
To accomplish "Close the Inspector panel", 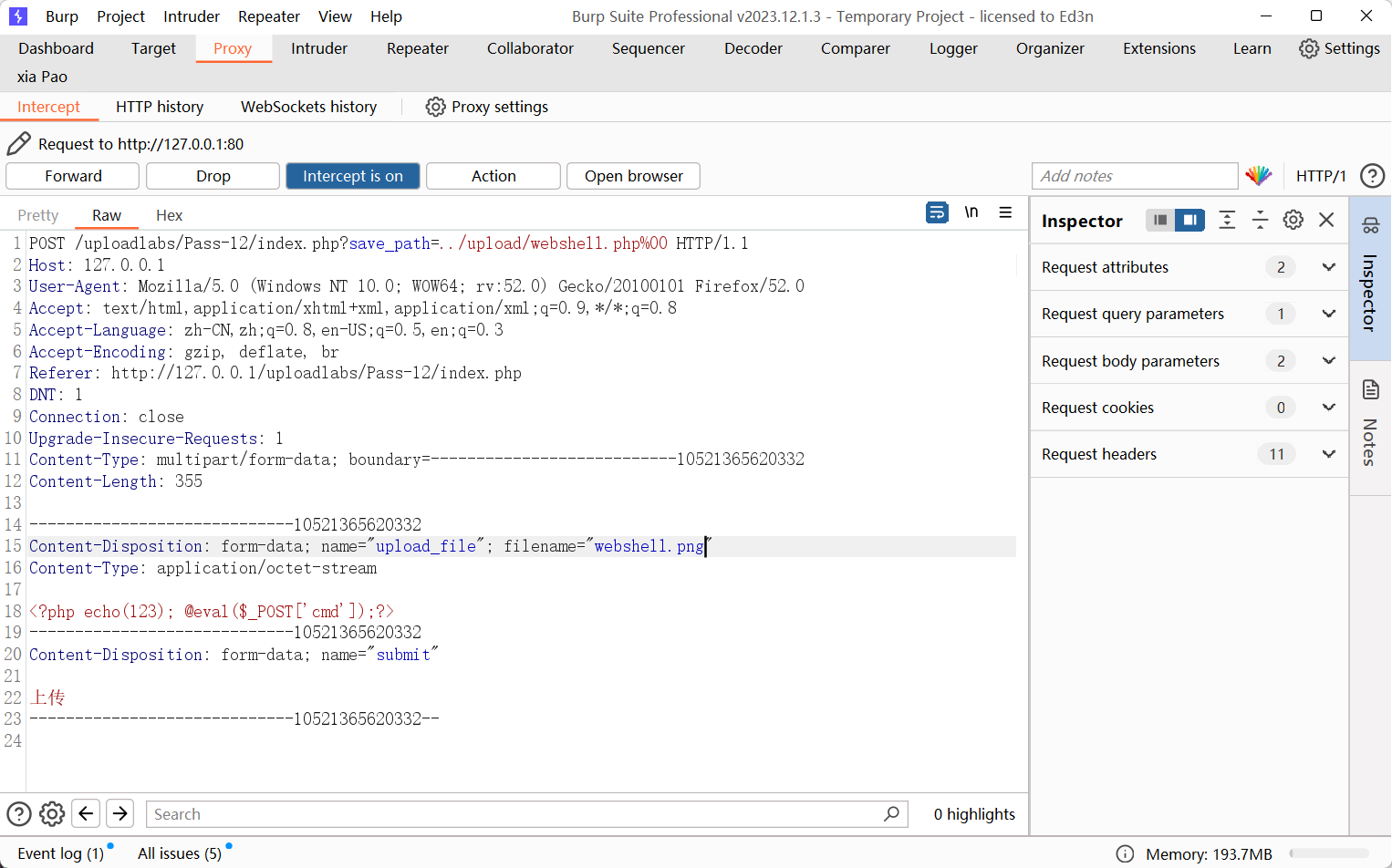I will [x=1326, y=220].
